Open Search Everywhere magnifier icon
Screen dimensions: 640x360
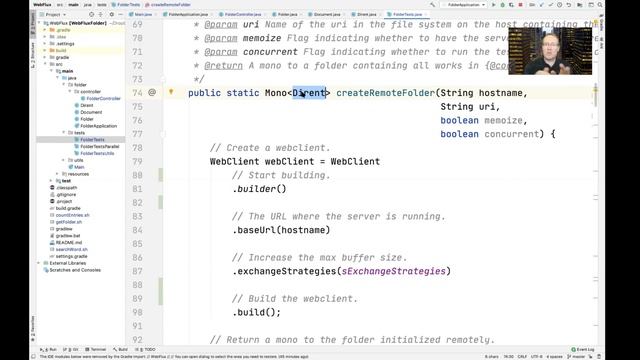tap(600, 5)
